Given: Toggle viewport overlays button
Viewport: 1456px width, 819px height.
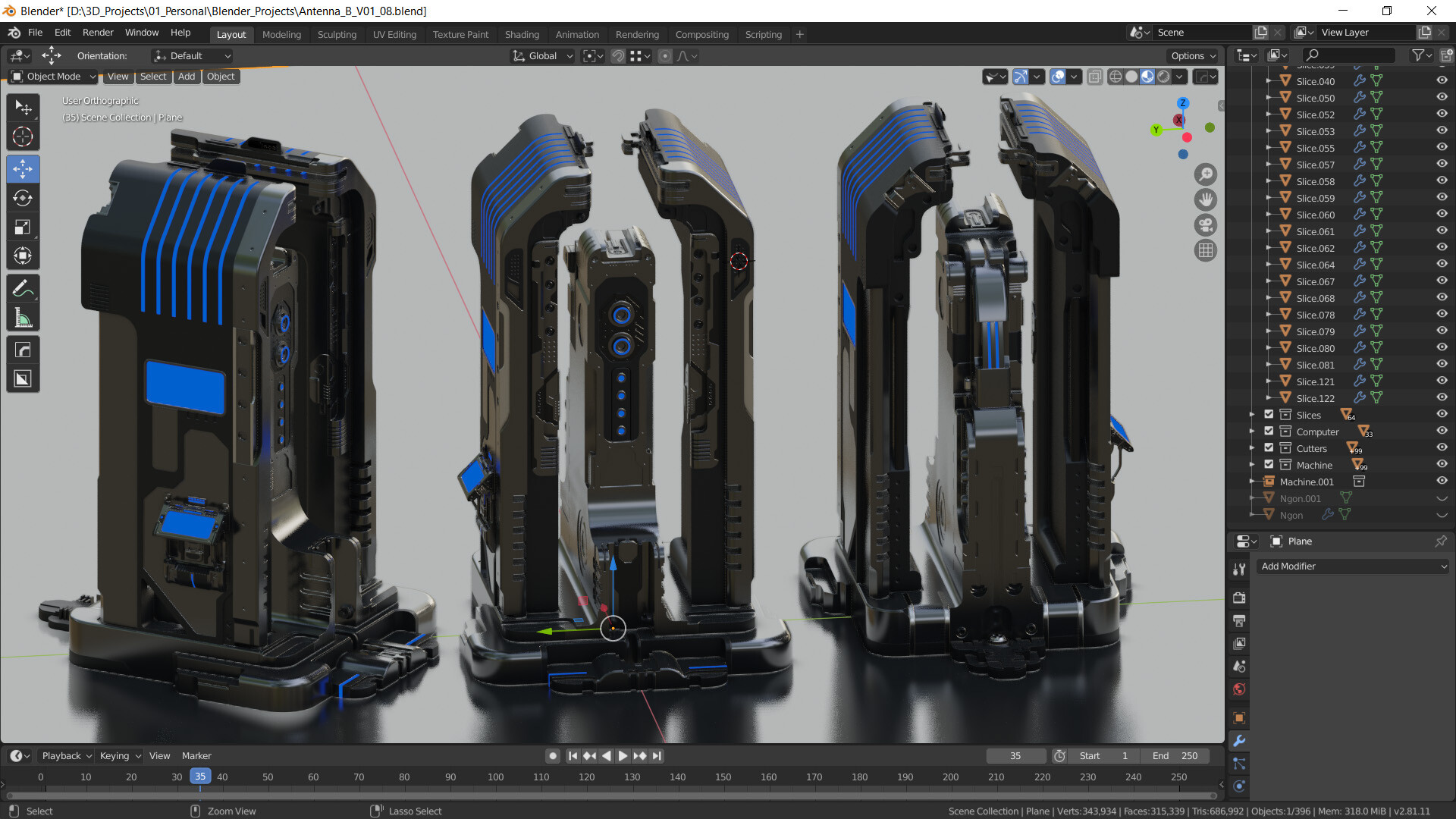Looking at the screenshot, I should [1058, 77].
